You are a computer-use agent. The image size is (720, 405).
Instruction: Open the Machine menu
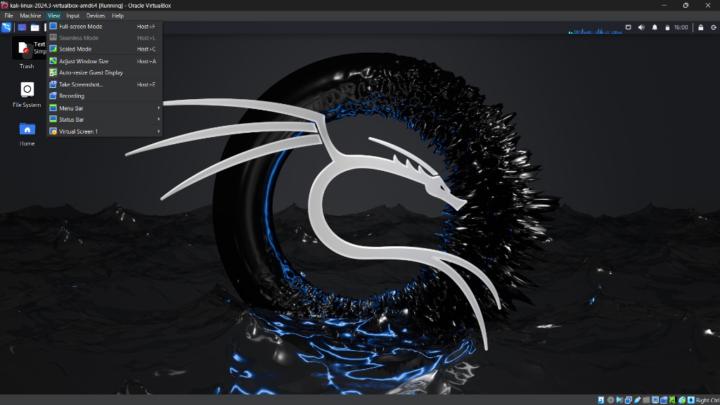[x=30, y=16]
